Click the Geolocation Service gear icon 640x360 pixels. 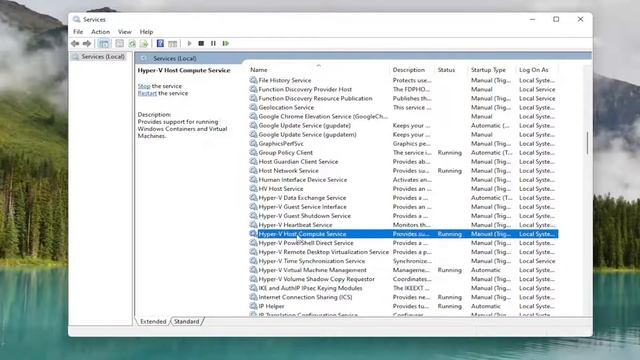coord(253,107)
